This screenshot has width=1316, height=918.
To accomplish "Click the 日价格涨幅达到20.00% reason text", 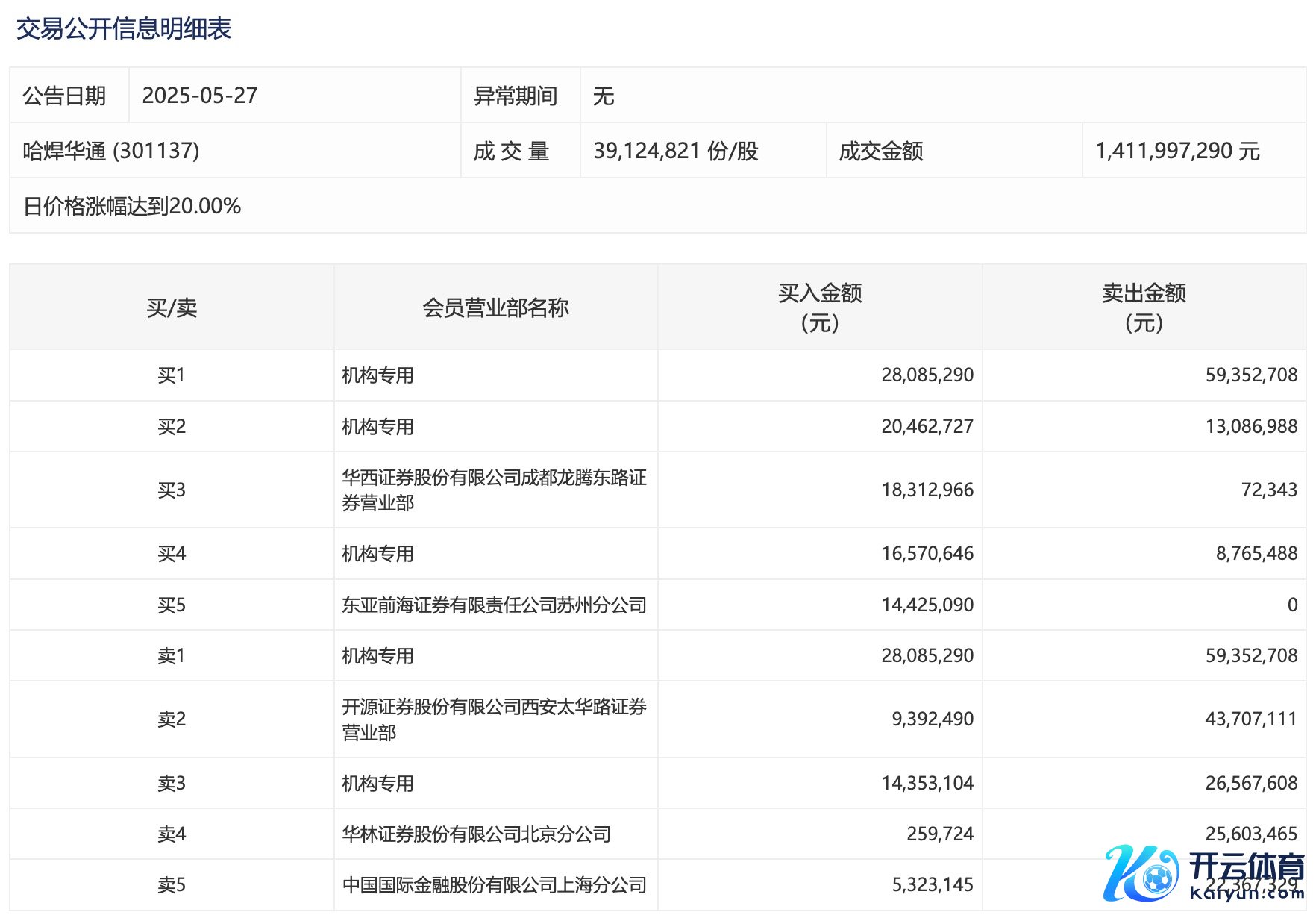I will coord(132,206).
